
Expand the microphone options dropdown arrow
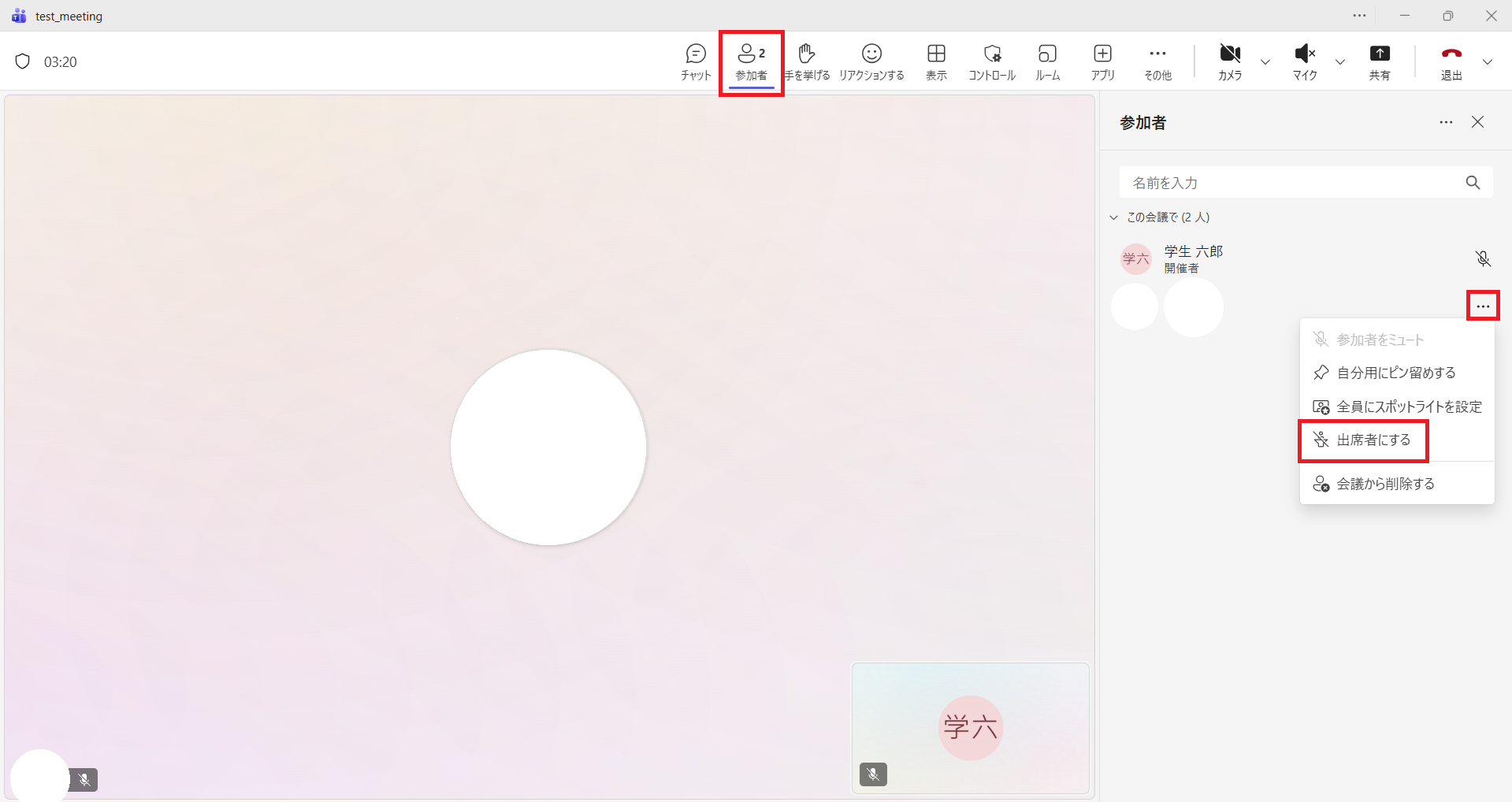[x=1339, y=62]
